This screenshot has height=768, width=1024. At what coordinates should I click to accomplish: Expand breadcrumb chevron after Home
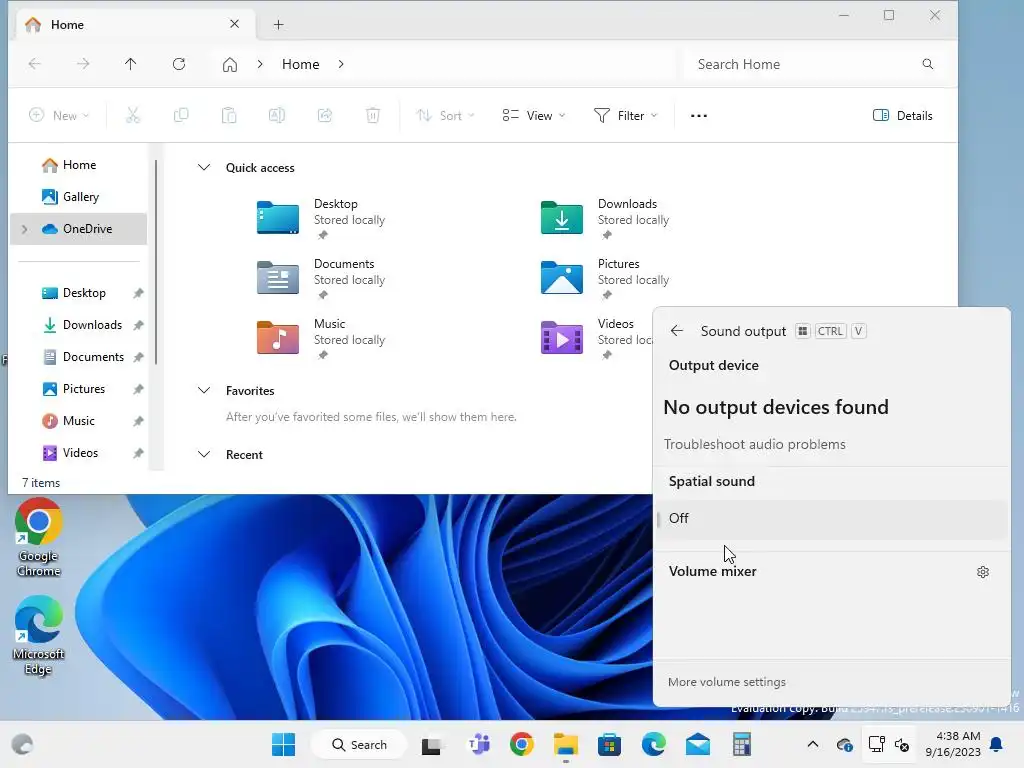click(341, 64)
